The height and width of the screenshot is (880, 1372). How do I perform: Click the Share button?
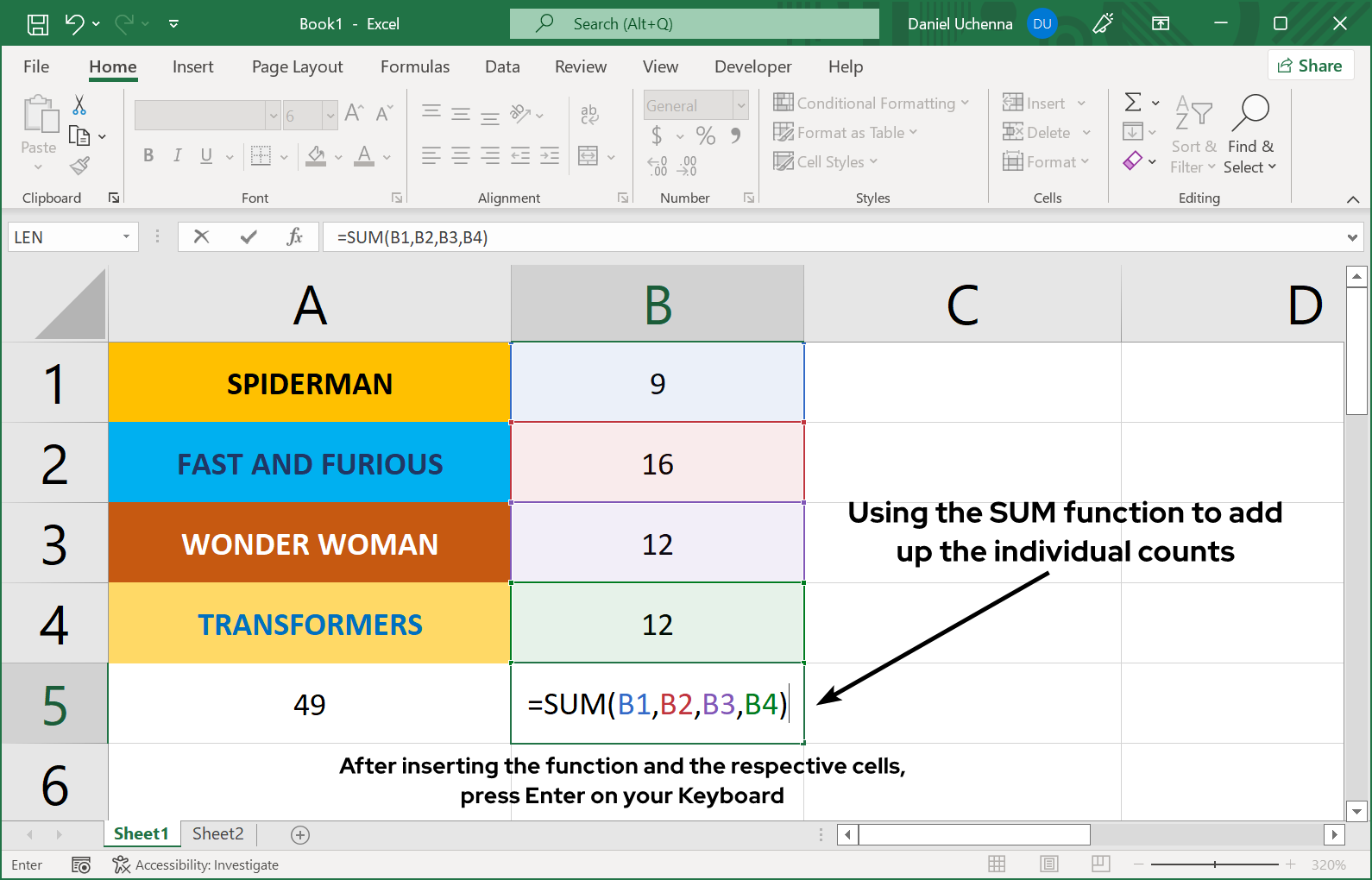tap(1310, 66)
